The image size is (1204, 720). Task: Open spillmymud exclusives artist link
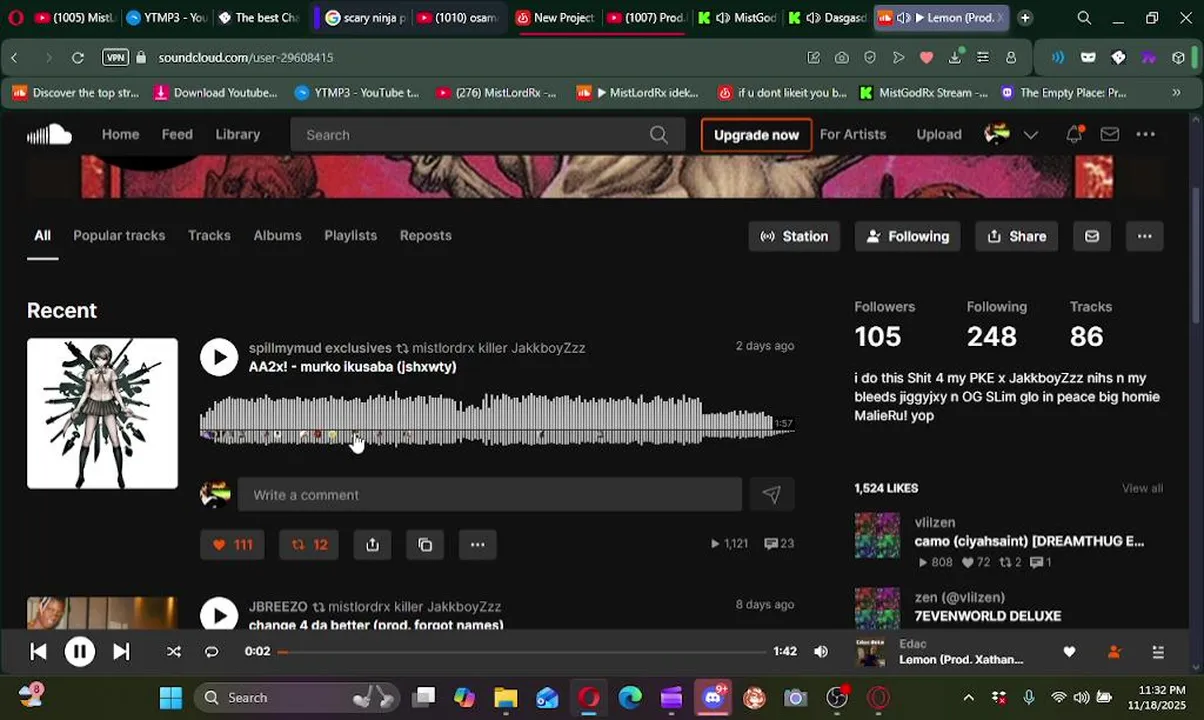(320, 348)
